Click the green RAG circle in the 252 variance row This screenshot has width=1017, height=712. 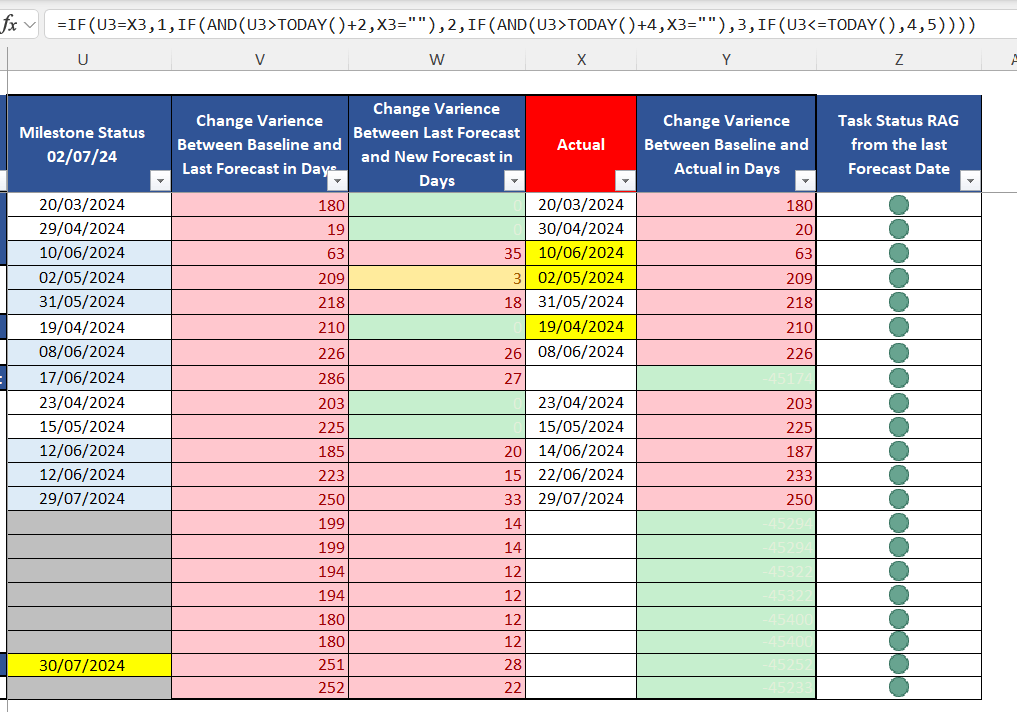click(898, 687)
